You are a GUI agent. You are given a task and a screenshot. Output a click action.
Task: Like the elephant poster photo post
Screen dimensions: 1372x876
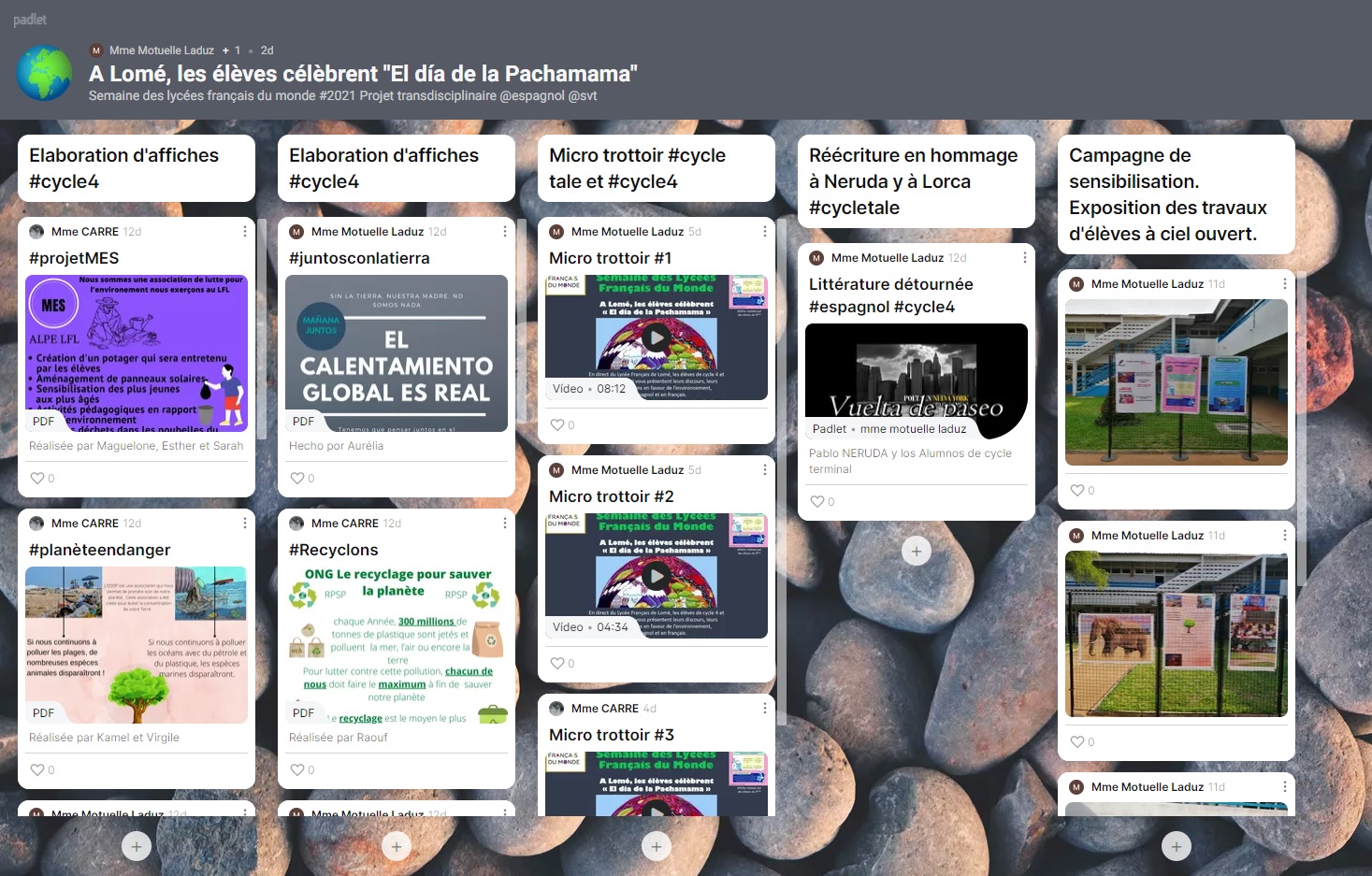(x=1077, y=741)
